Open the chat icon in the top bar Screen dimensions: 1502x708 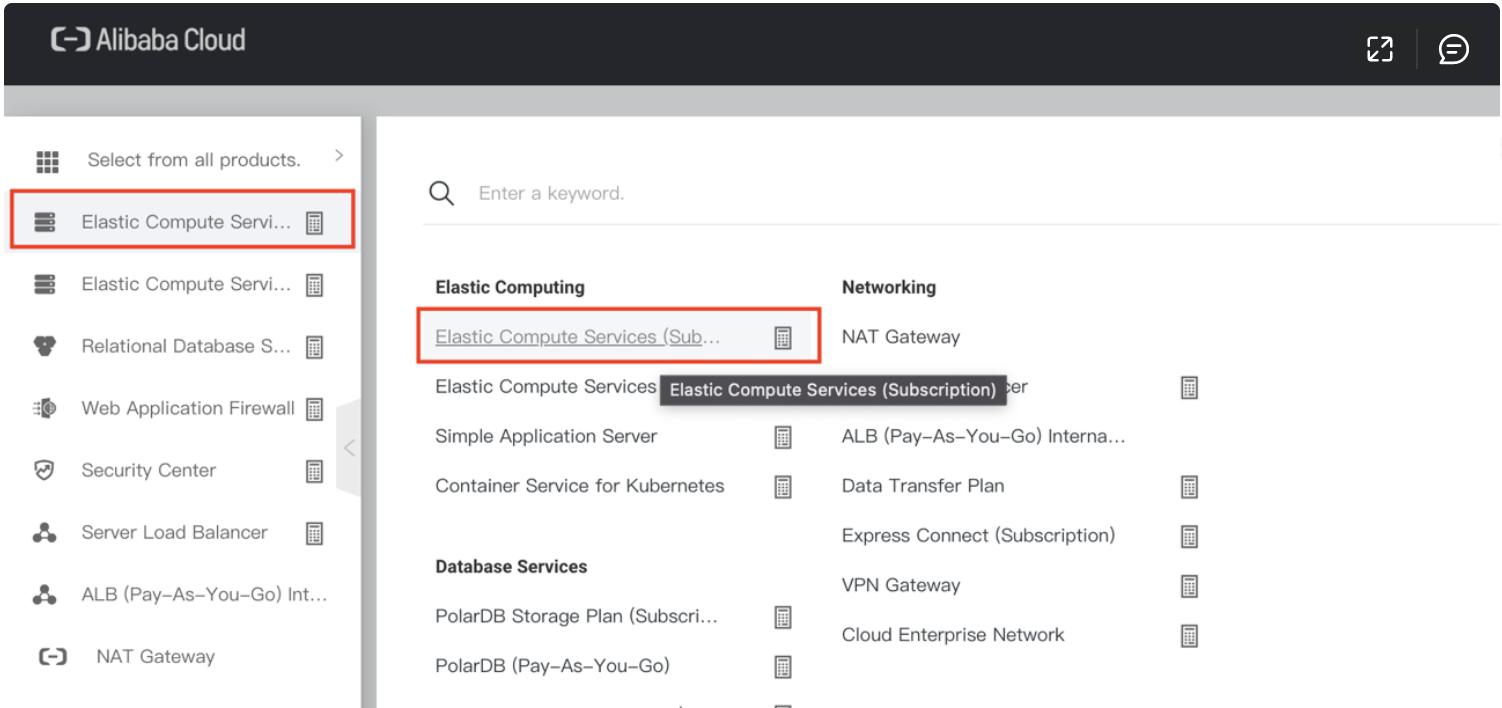pyautogui.click(x=1453, y=49)
